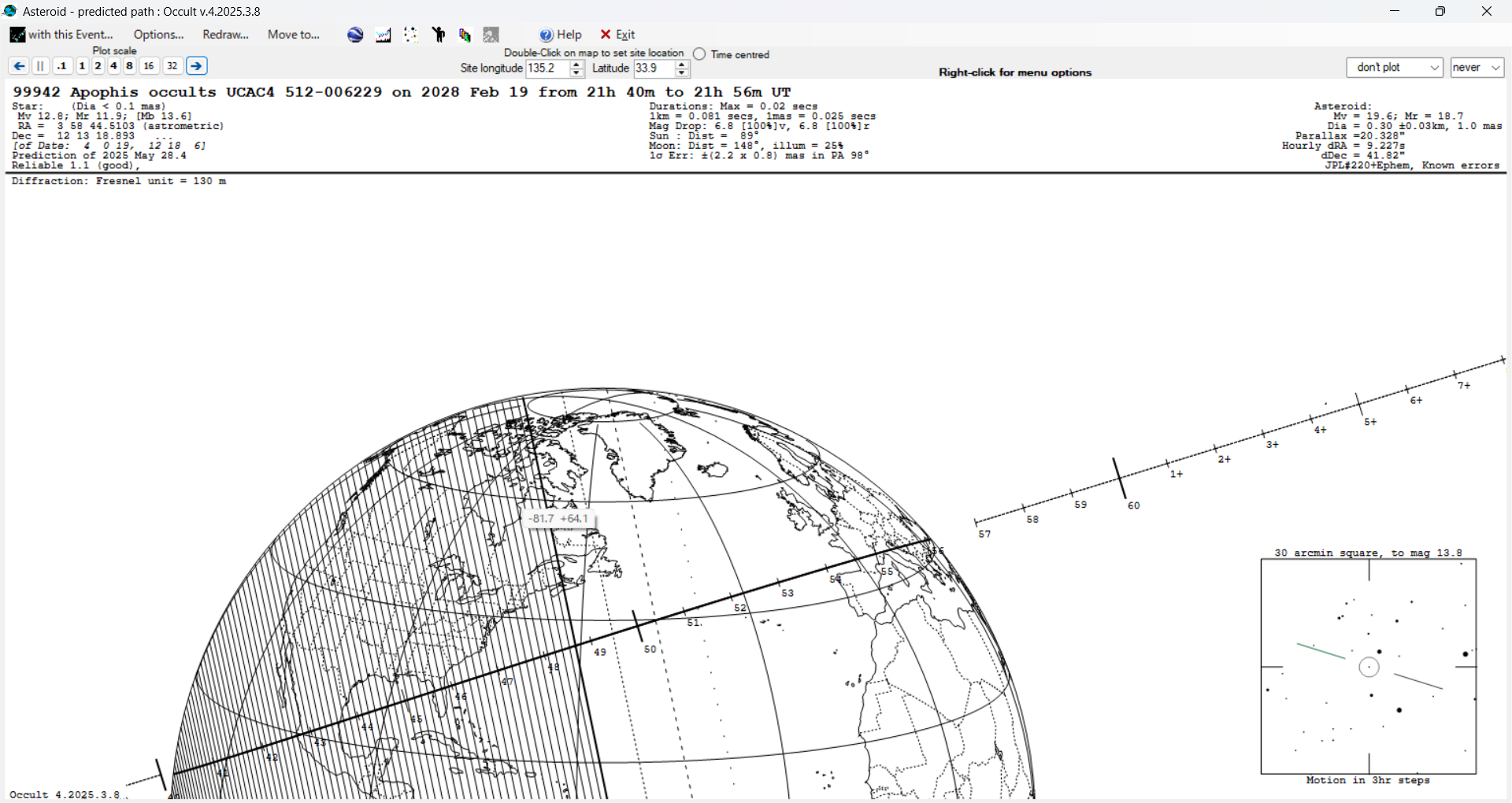
Task: Click the greyed-out image toolbar icon
Action: [x=491, y=35]
